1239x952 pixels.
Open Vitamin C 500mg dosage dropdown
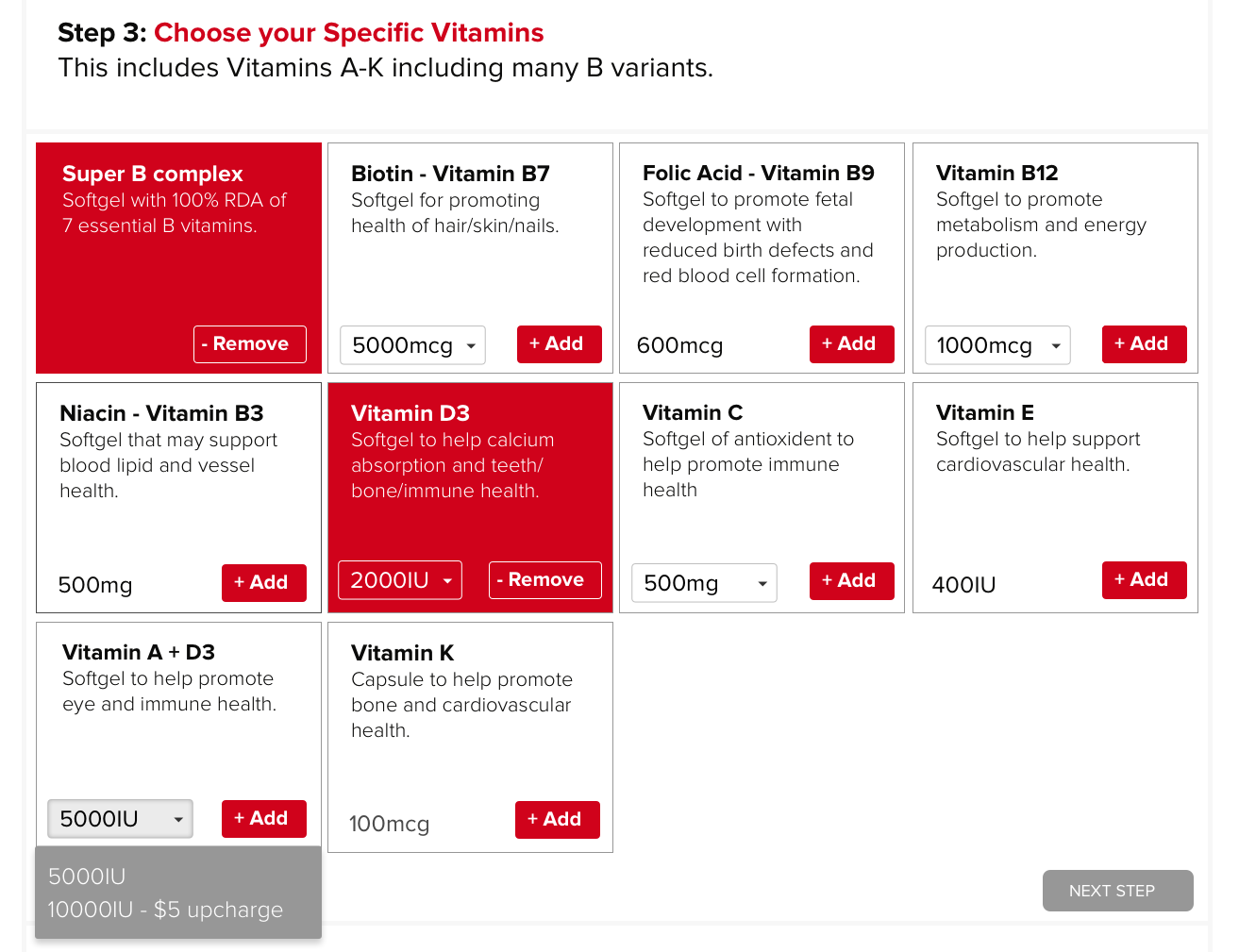704,583
